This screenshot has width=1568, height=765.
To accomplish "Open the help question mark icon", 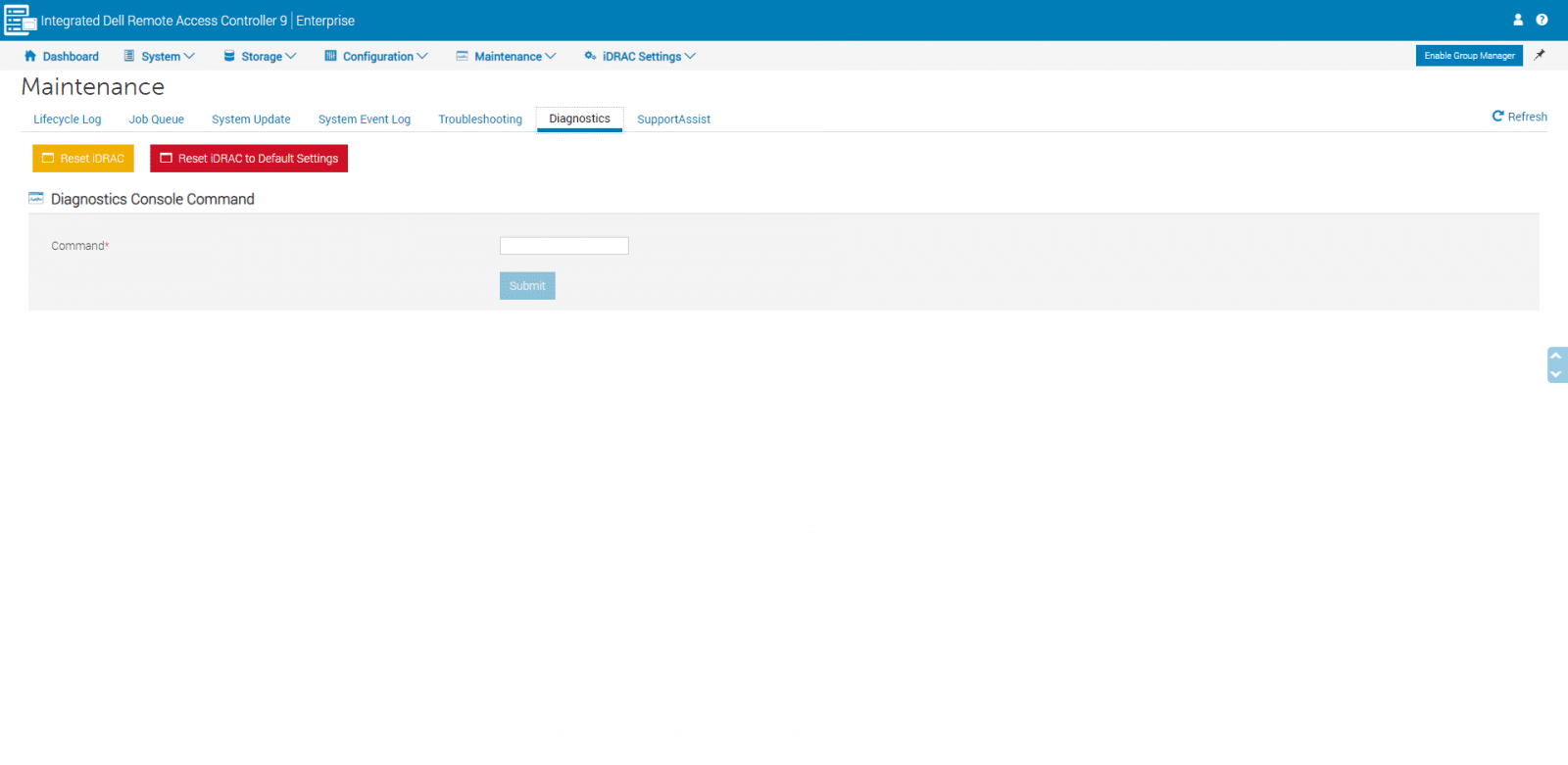I will tap(1542, 20).
